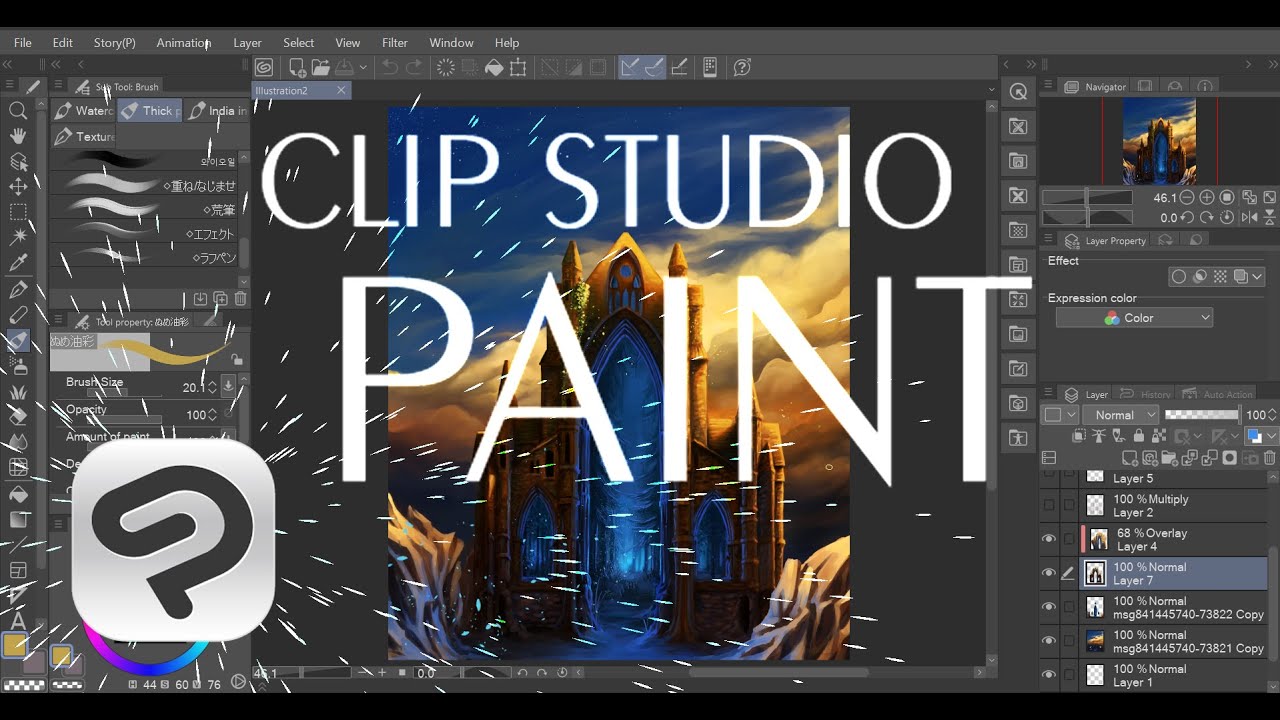Open the Animation menu

coord(183,43)
